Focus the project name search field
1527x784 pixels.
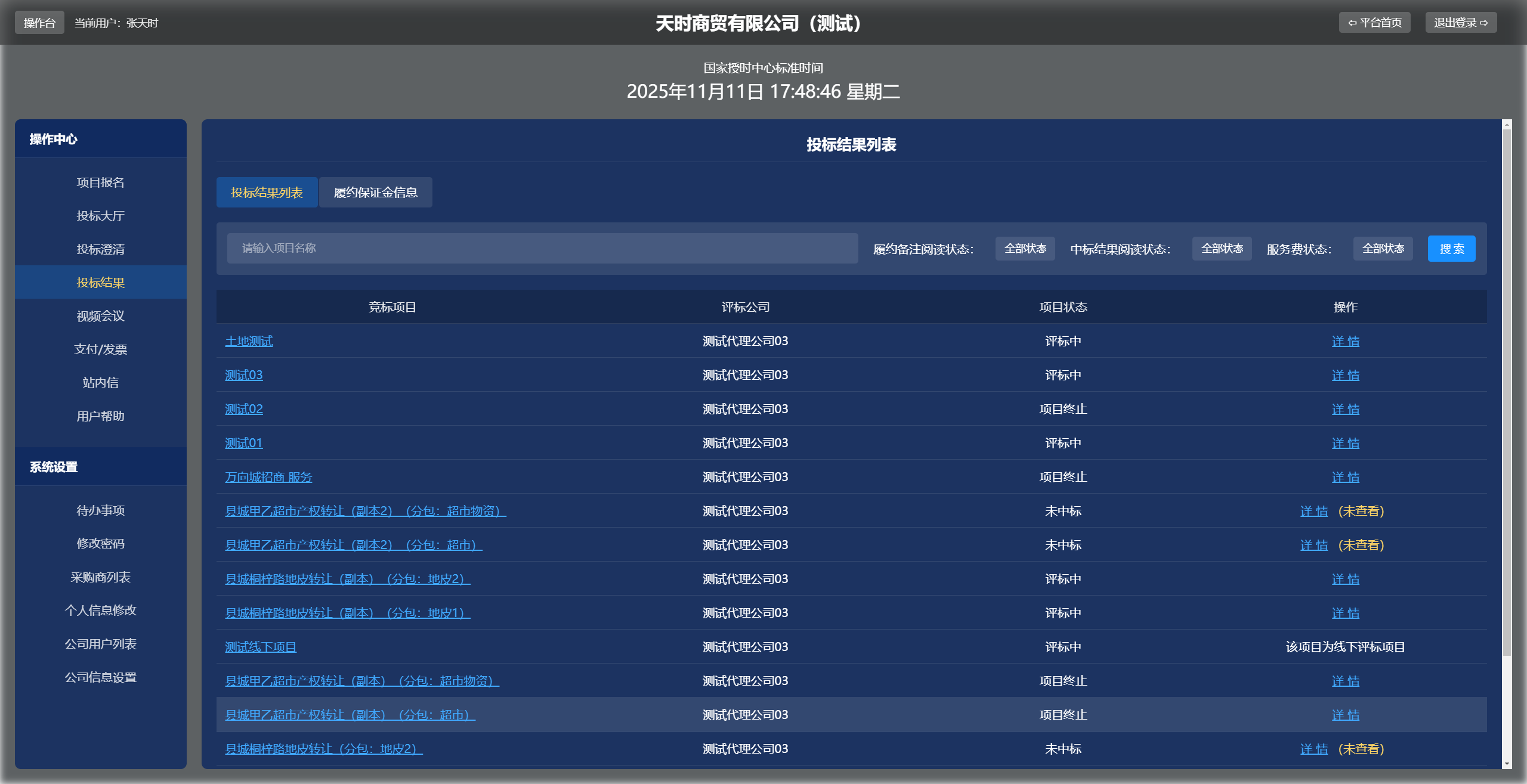click(x=542, y=248)
